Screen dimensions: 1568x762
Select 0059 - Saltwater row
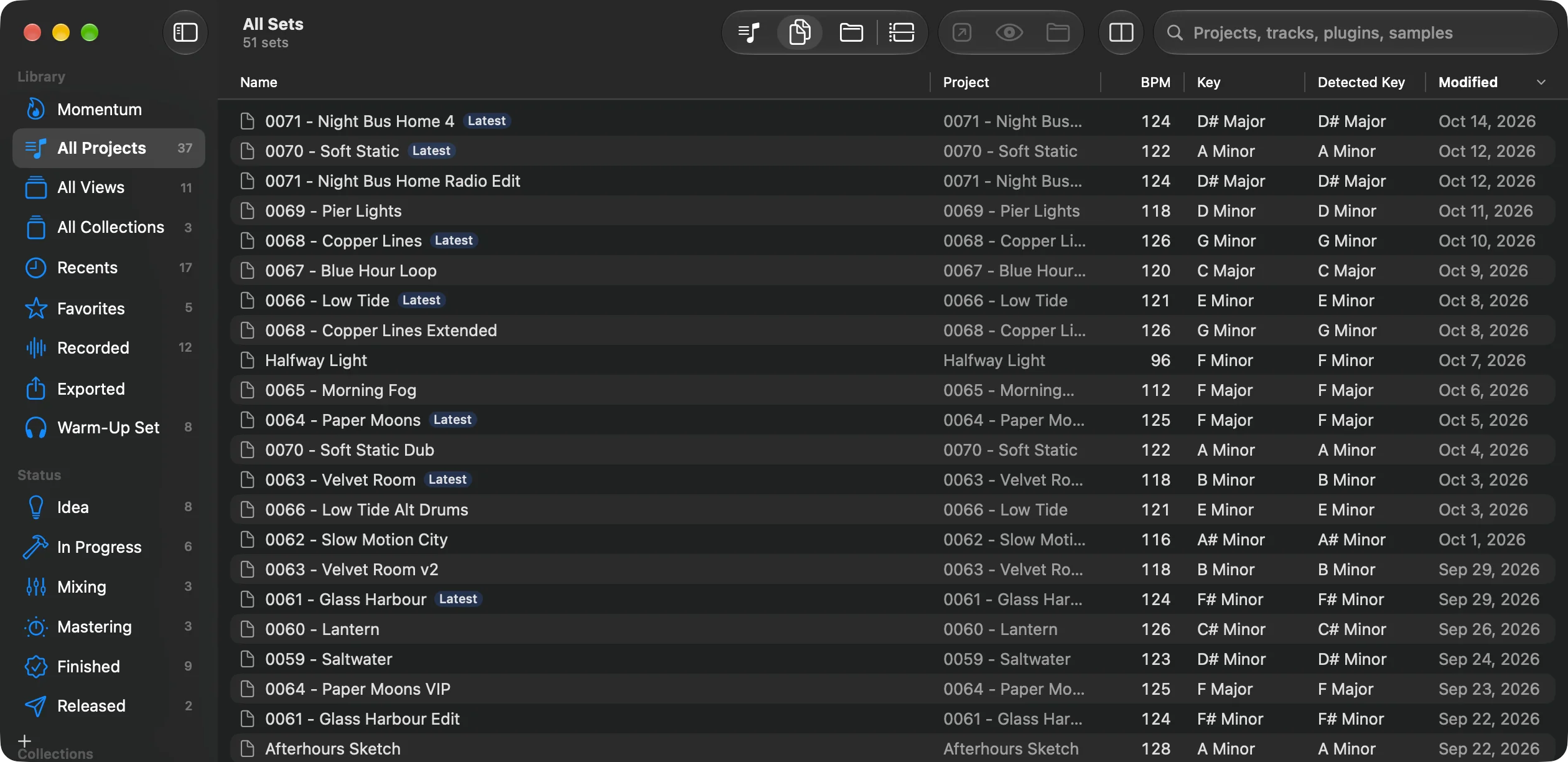coord(892,659)
